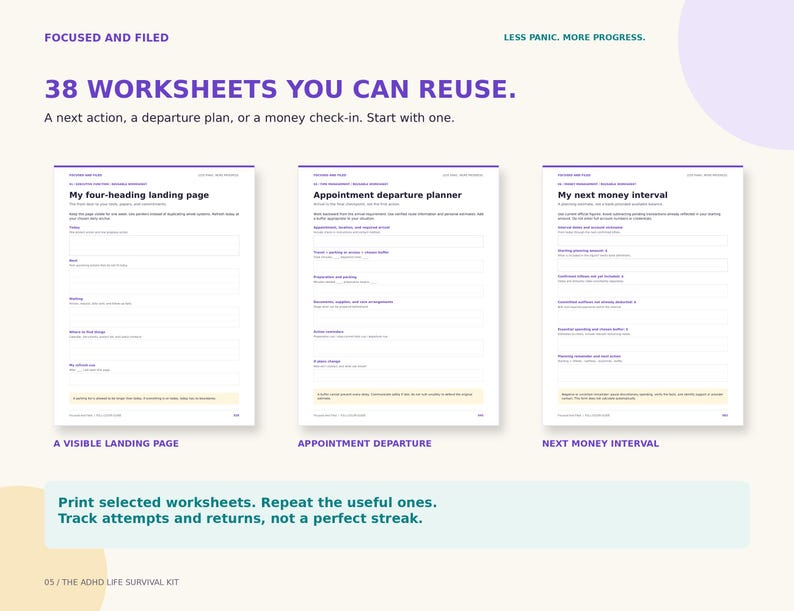794x611 pixels.
Task: Click 'Action reminders' label on departure planner
Action: point(329,332)
